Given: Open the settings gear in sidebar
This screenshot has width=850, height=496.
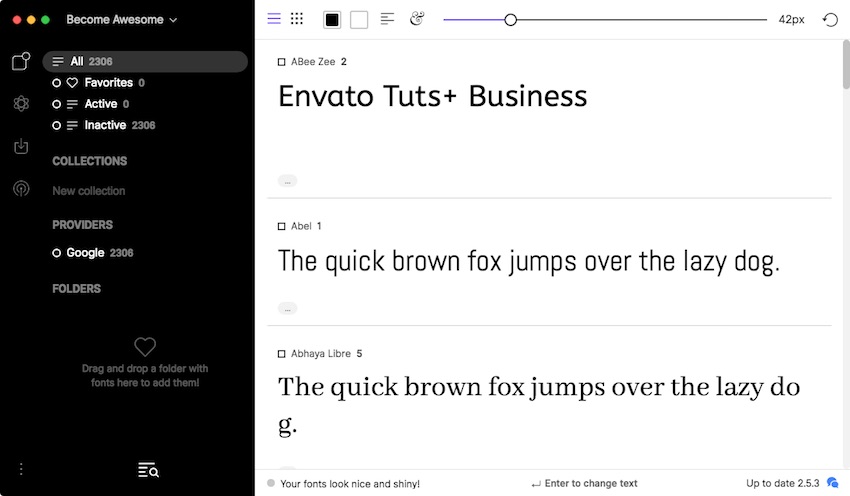Looking at the screenshot, I should tap(21, 103).
